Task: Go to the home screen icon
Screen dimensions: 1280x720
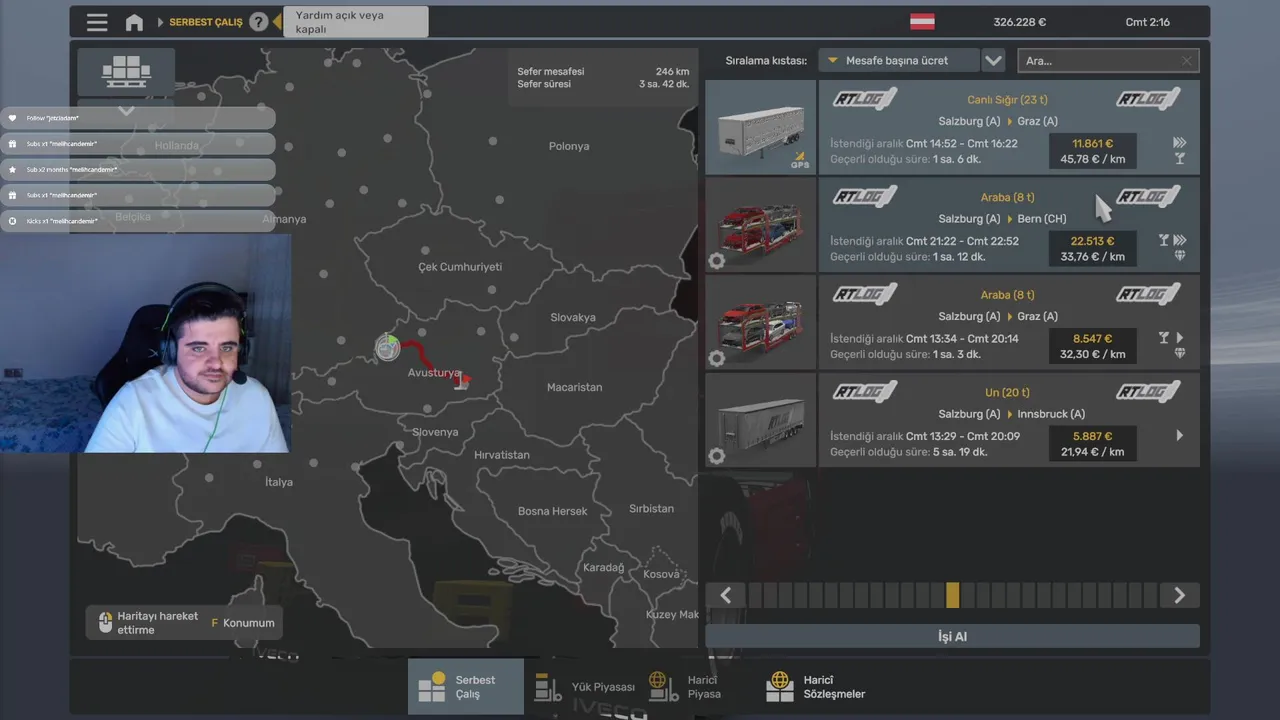Action: 134,22
